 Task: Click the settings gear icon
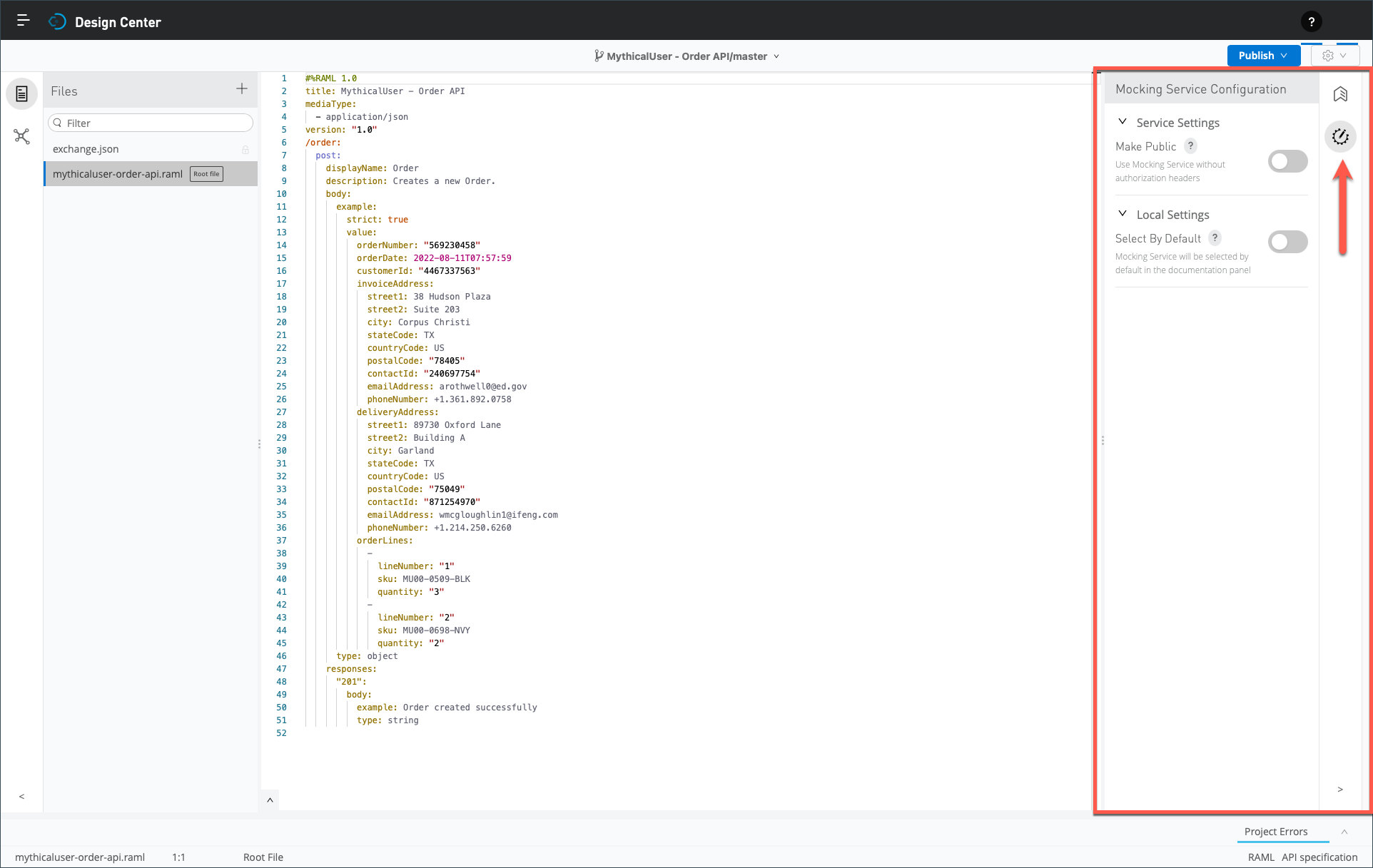1327,56
